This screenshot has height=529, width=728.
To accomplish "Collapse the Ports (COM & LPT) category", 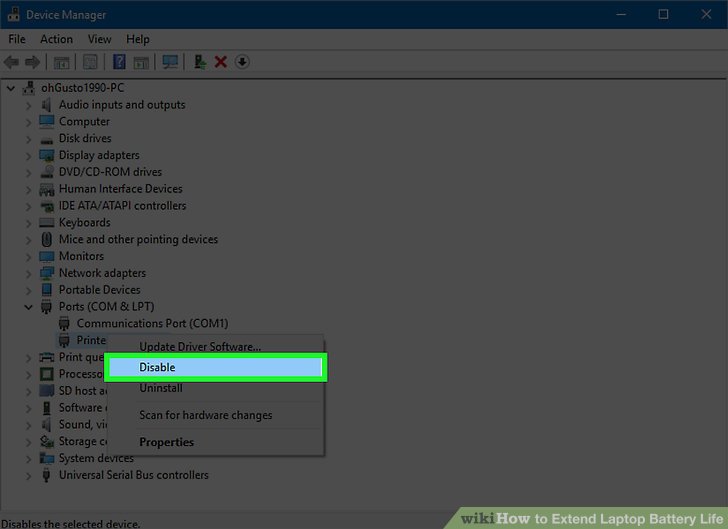I will [x=28, y=307].
